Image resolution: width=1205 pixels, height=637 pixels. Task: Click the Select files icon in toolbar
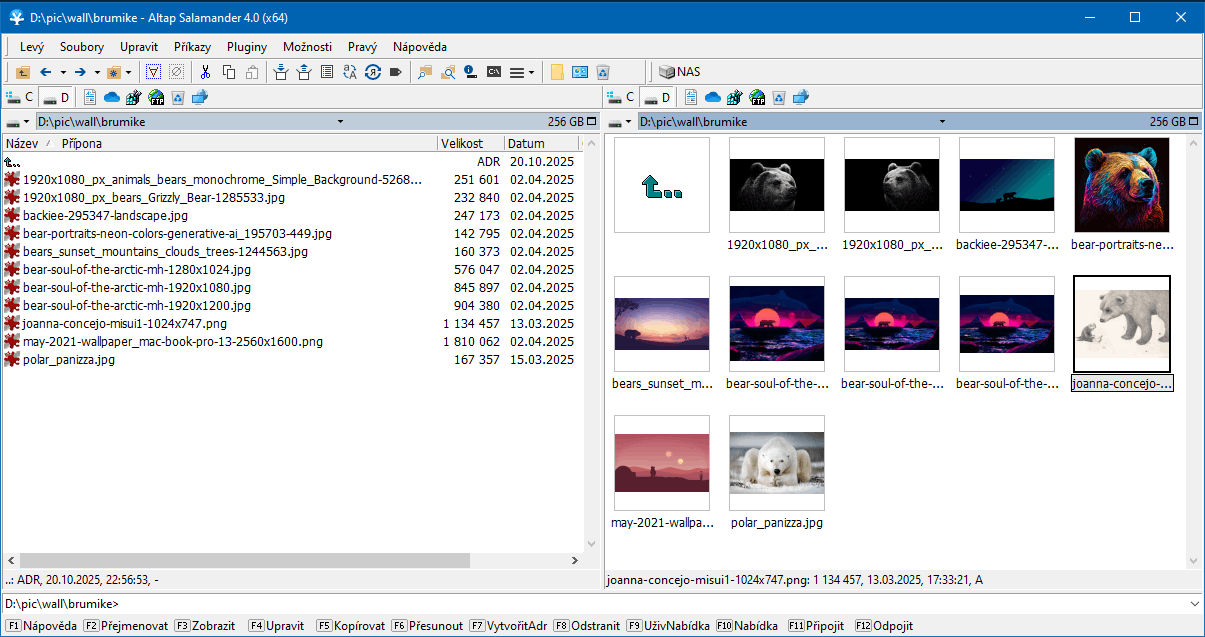(x=153, y=72)
